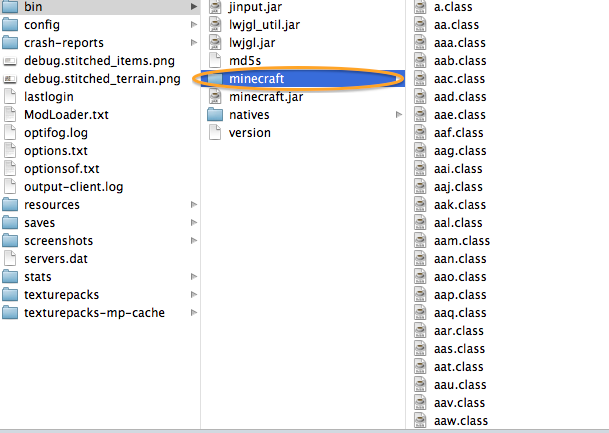Image resolution: width=609 pixels, height=433 pixels.
Task: Click the stats folder icon
Action: click(10, 276)
